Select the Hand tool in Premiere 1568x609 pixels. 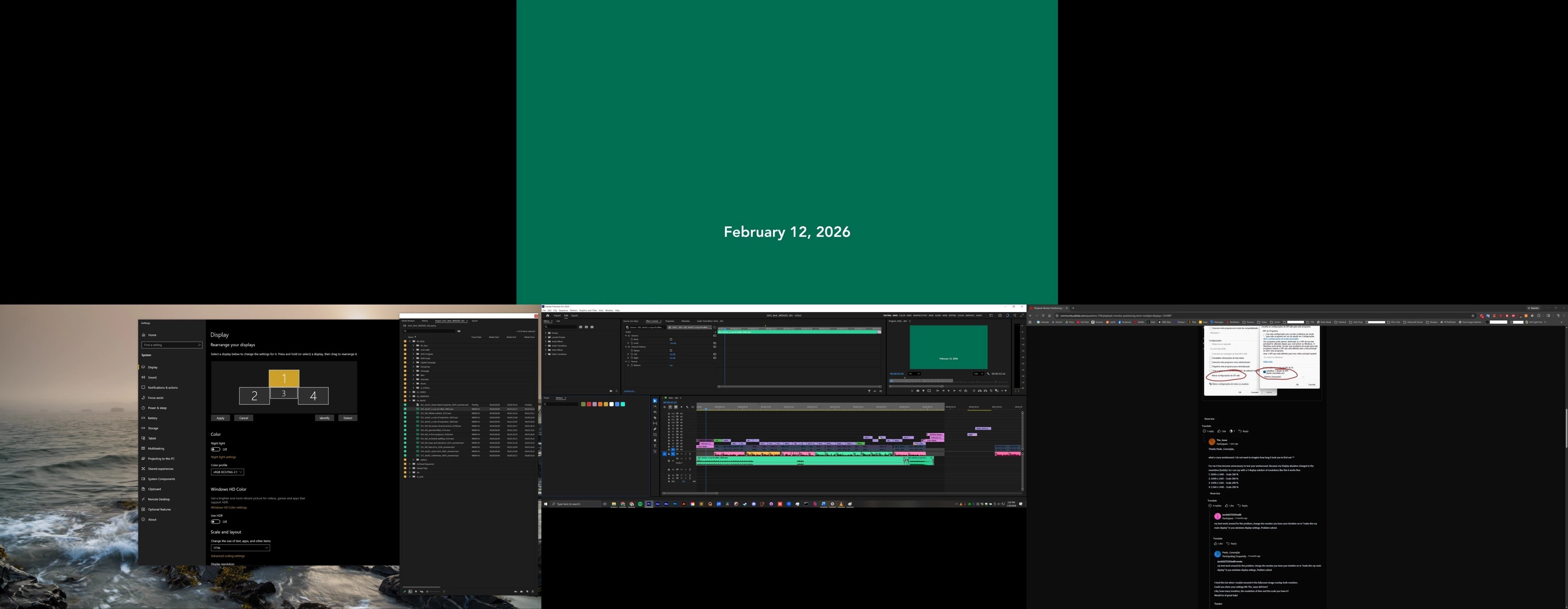pyautogui.click(x=655, y=441)
